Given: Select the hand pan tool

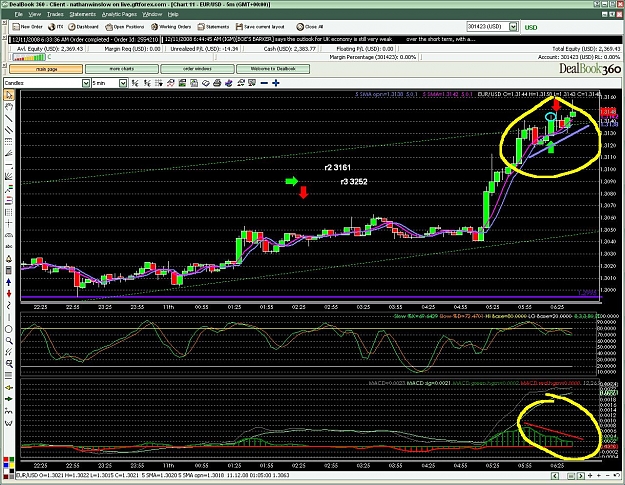Looking at the screenshot, I should click(9, 107).
